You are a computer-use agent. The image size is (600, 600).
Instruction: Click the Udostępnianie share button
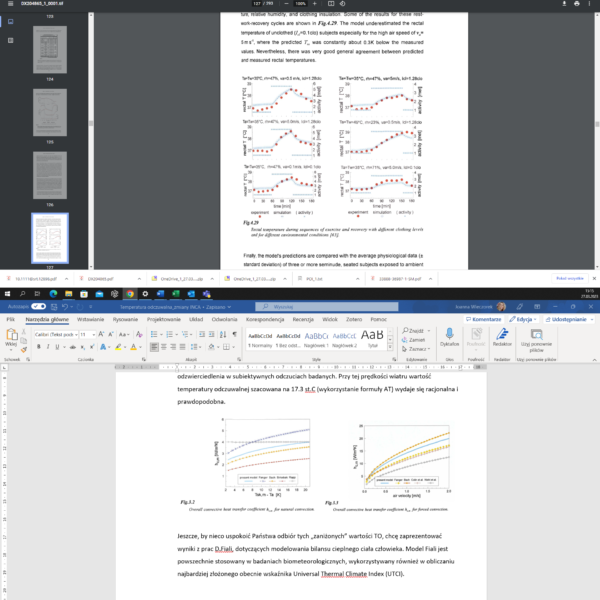coord(568,319)
